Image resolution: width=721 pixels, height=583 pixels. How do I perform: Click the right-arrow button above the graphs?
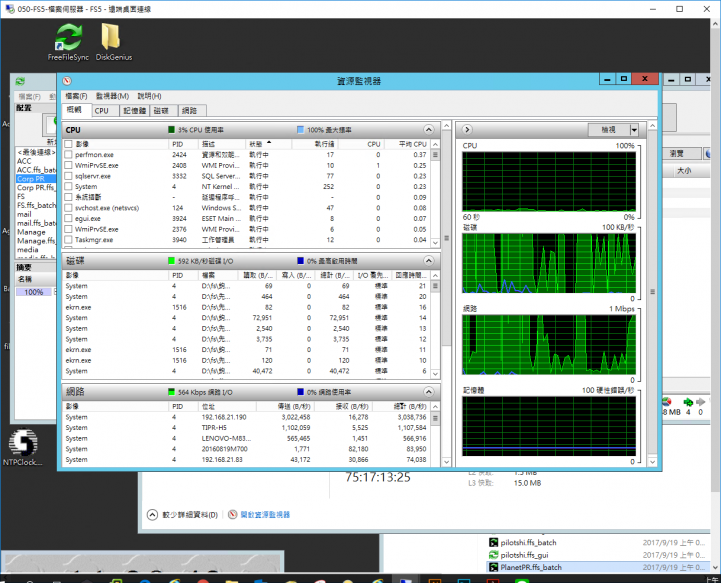click(x=467, y=130)
